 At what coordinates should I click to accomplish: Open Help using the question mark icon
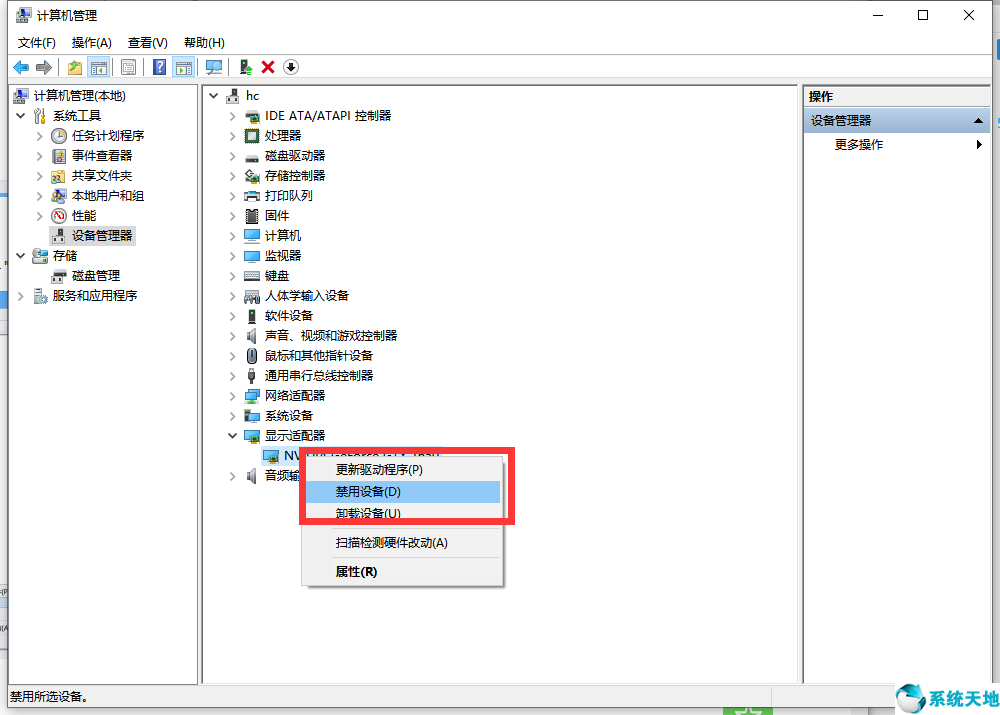pyautogui.click(x=160, y=67)
